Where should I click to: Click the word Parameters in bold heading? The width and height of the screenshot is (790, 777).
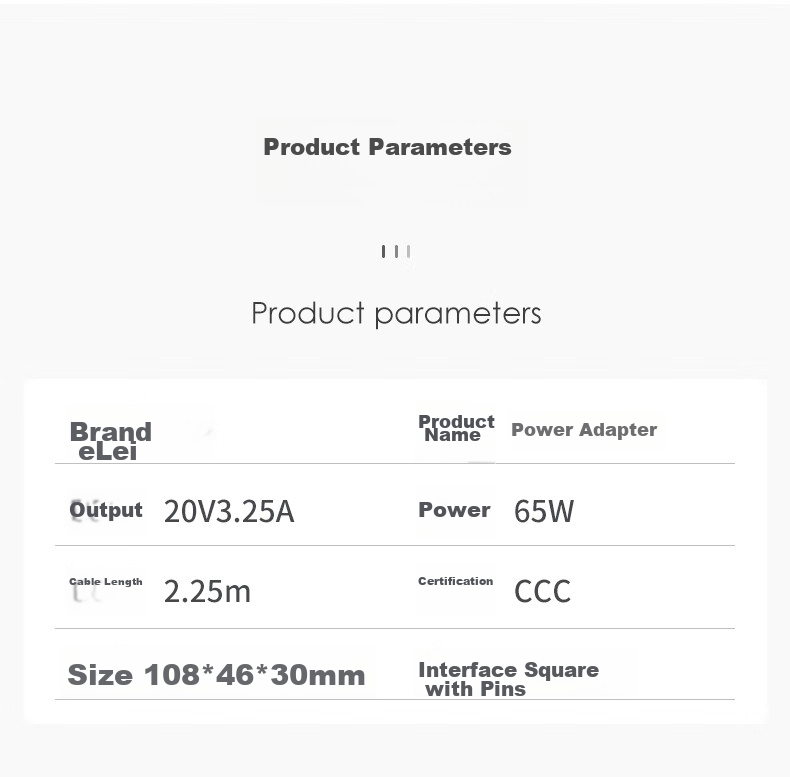coord(440,147)
